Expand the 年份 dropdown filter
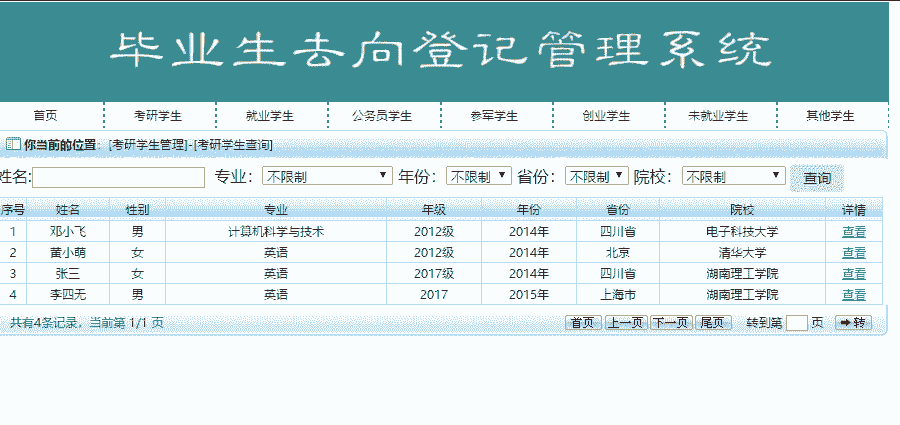The height and width of the screenshot is (425, 900). click(x=478, y=176)
